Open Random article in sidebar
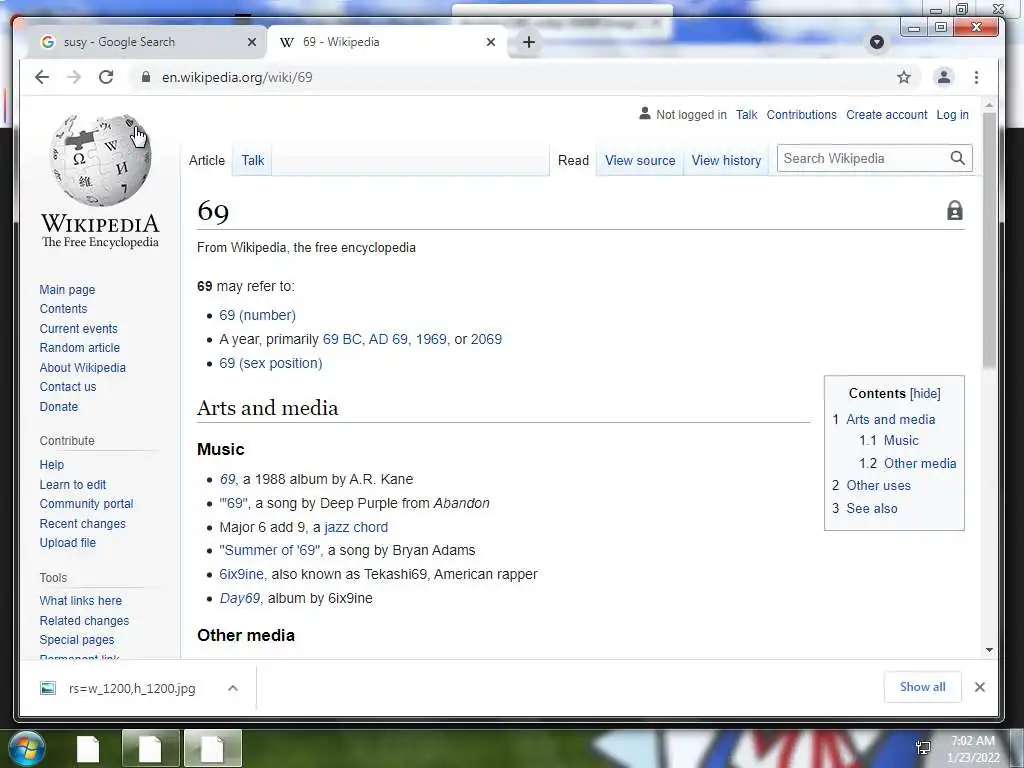The image size is (1024, 768). (x=80, y=347)
